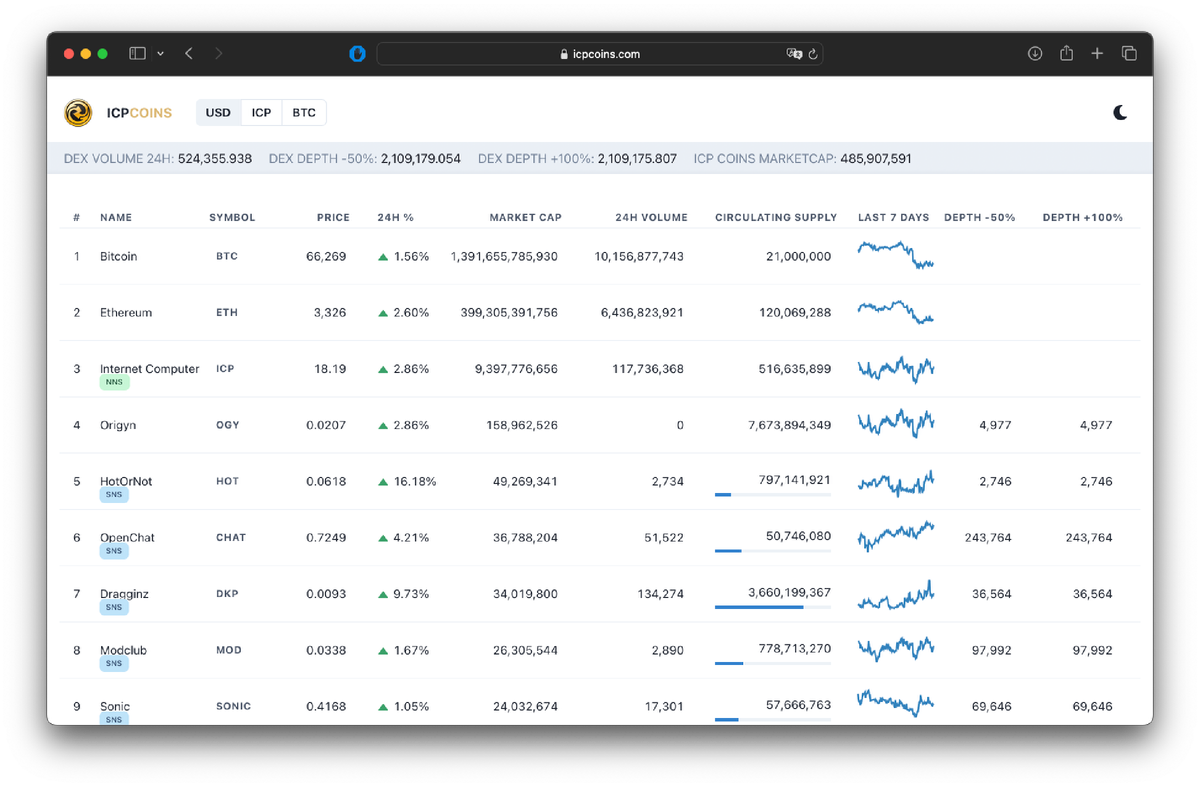Image resolution: width=1200 pixels, height=787 pixels.
Task: Expand sidebar dropdown chevron in Safari toolbar
Action: [160, 54]
